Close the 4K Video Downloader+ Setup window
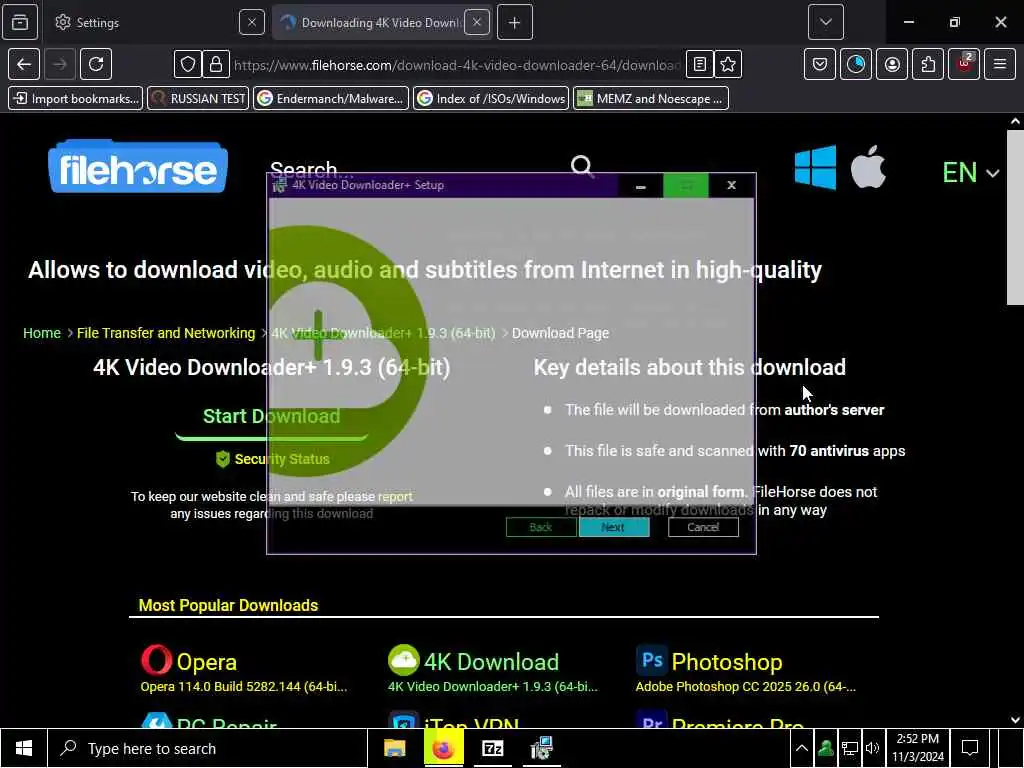This screenshot has width=1024, height=768. [x=731, y=185]
